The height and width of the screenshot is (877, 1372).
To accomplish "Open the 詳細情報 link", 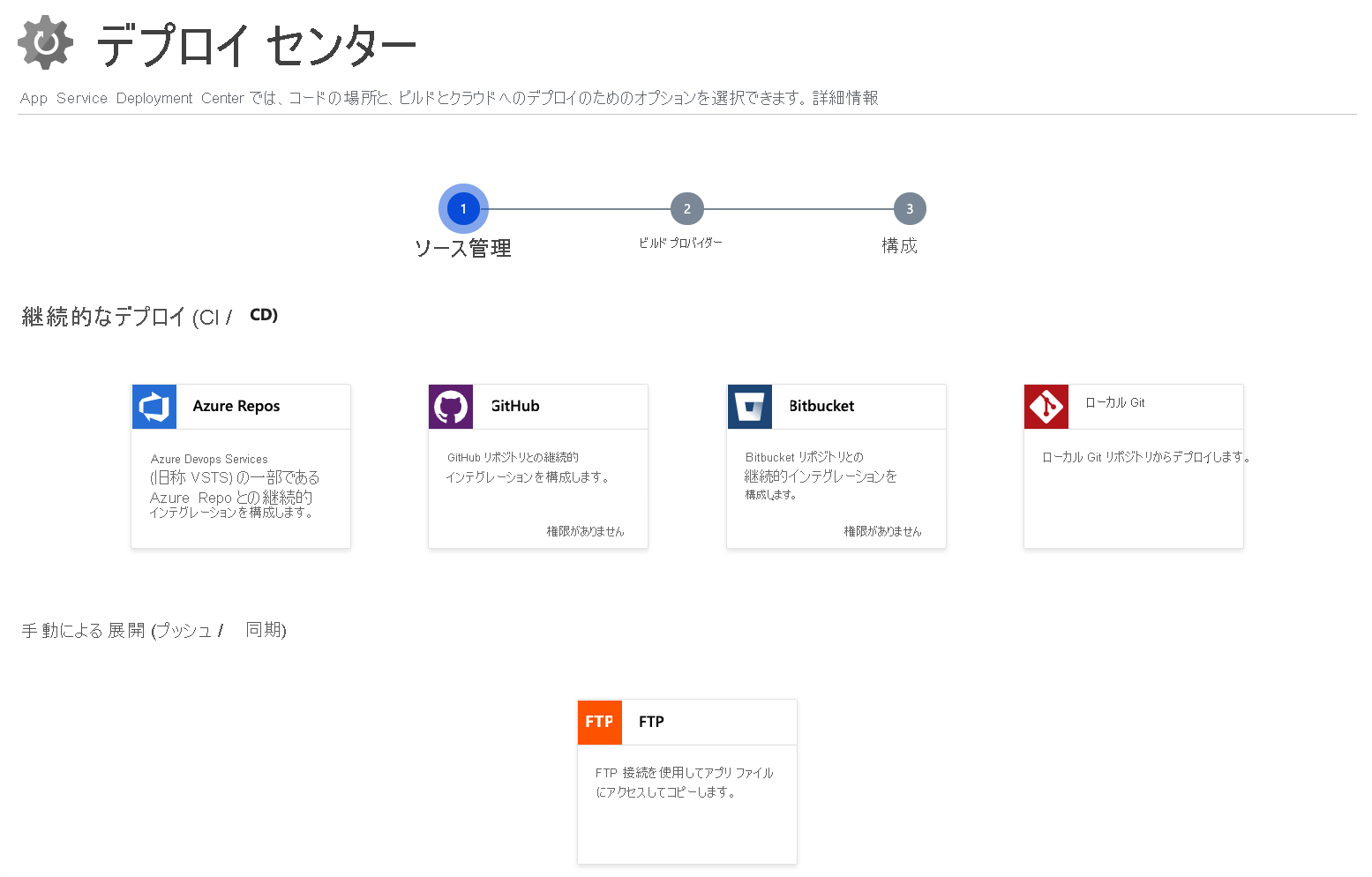I will (x=845, y=98).
